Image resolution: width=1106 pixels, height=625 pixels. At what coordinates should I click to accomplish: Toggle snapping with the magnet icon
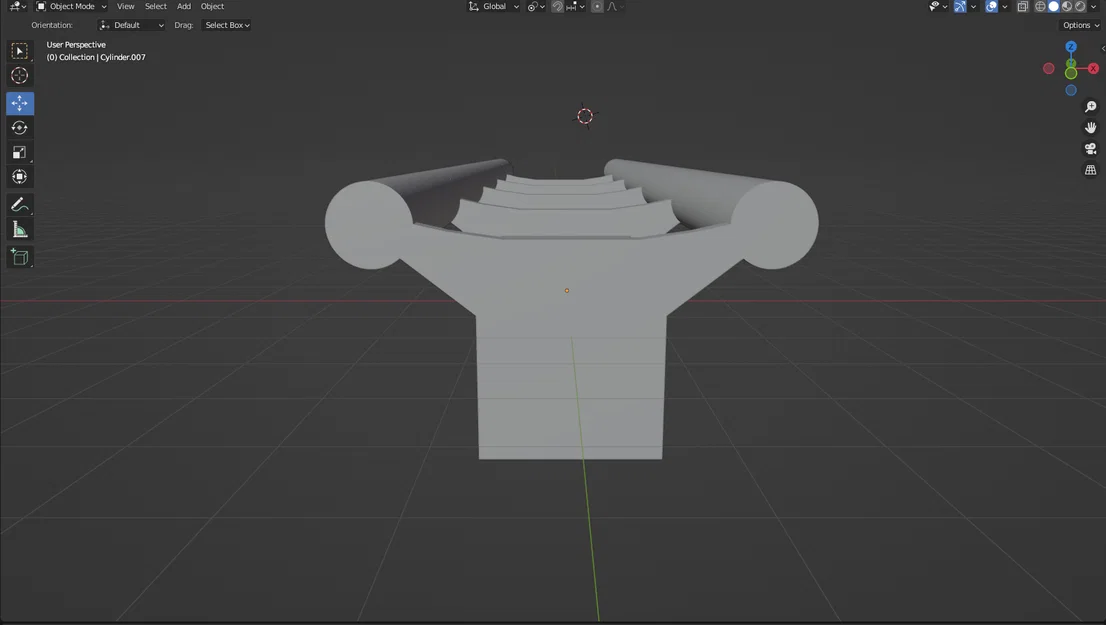(556, 6)
